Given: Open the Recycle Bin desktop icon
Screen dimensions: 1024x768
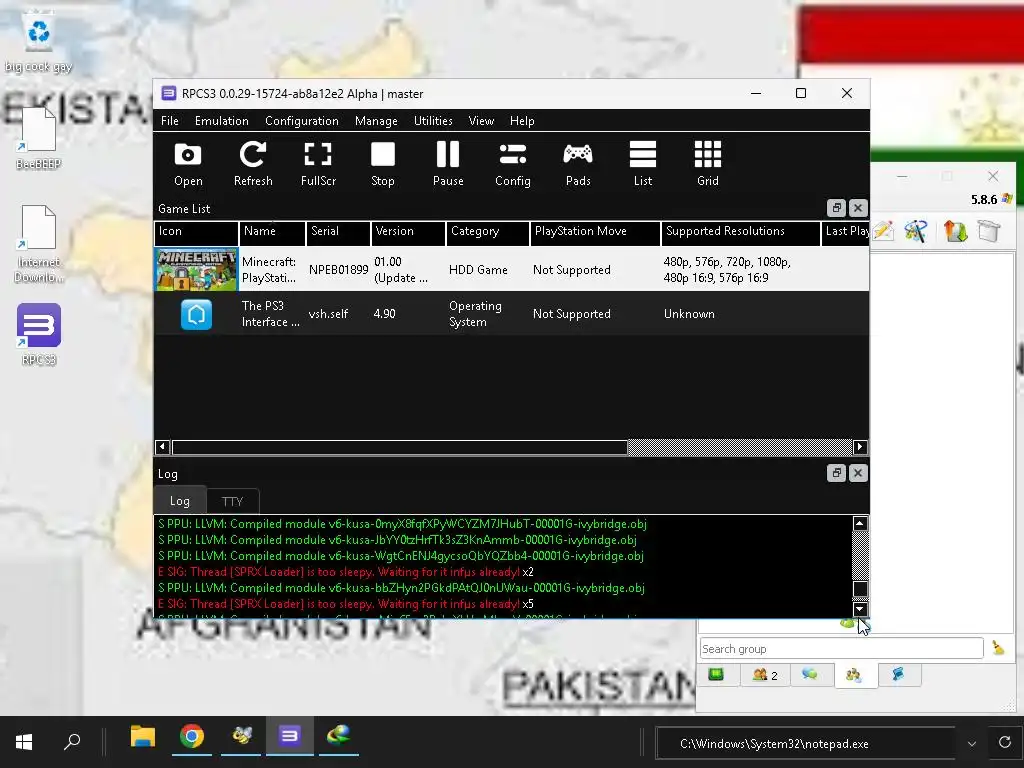Looking at the screenshot, I should coord(39,41).
